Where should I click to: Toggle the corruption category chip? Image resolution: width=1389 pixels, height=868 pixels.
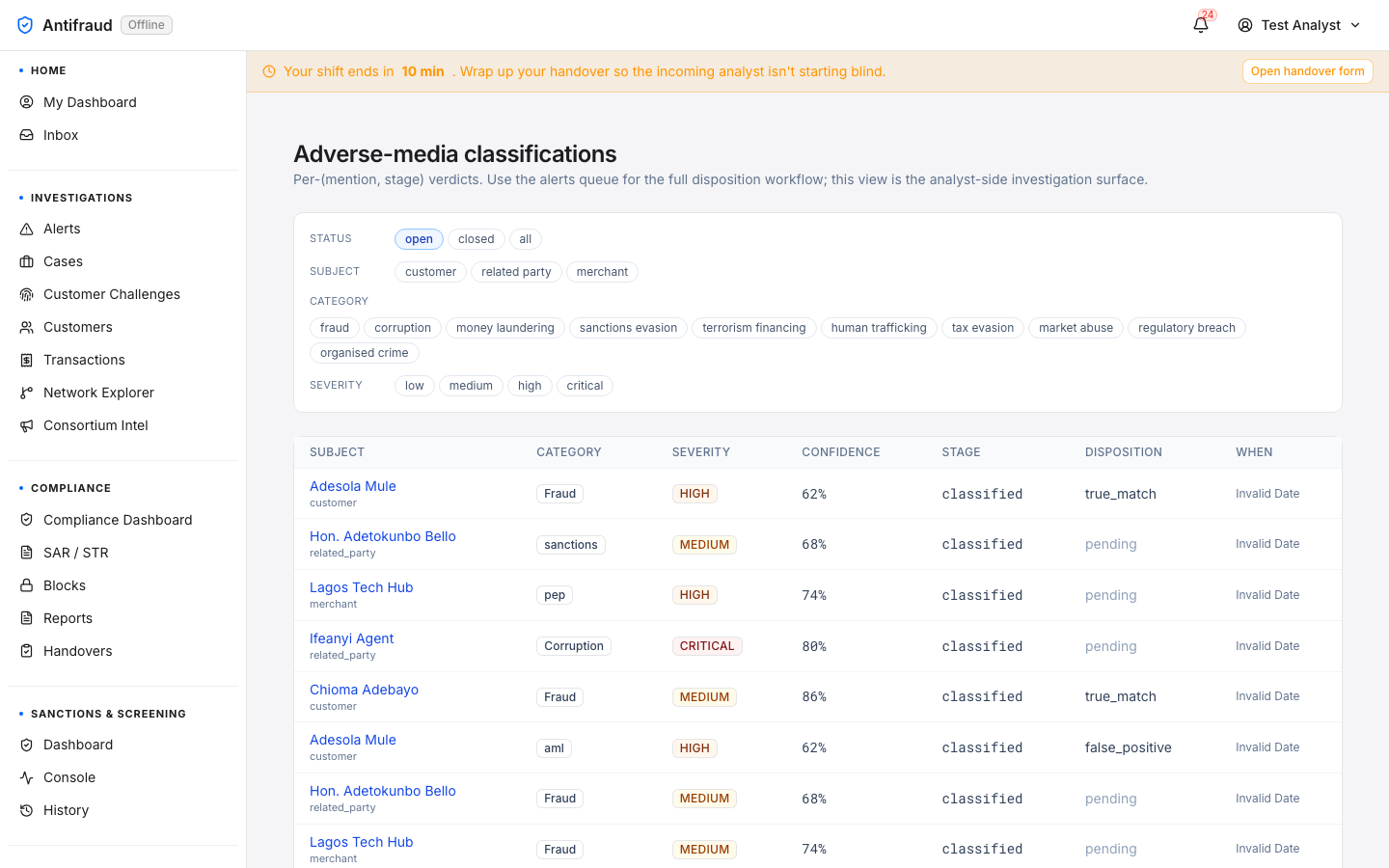pyautogui.click(x=402, y=328)
